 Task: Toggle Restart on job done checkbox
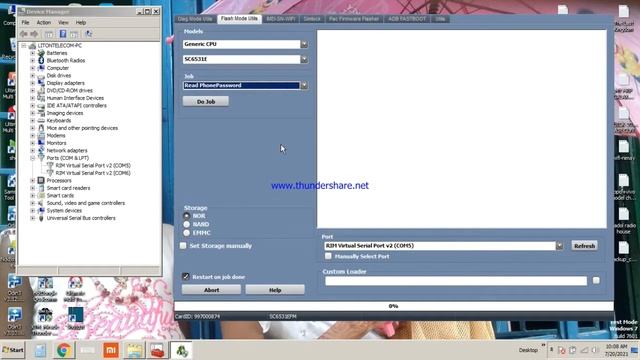[x=186, y=276]
